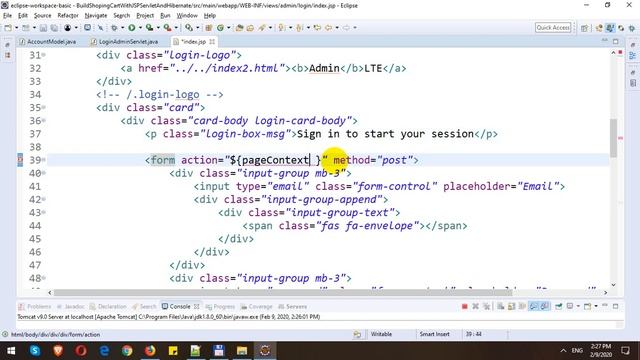Click the horizontal scrollbar right arrow
Image resolution: width=640 pixels, height=360 pixels.
click(x=605, y=292)
